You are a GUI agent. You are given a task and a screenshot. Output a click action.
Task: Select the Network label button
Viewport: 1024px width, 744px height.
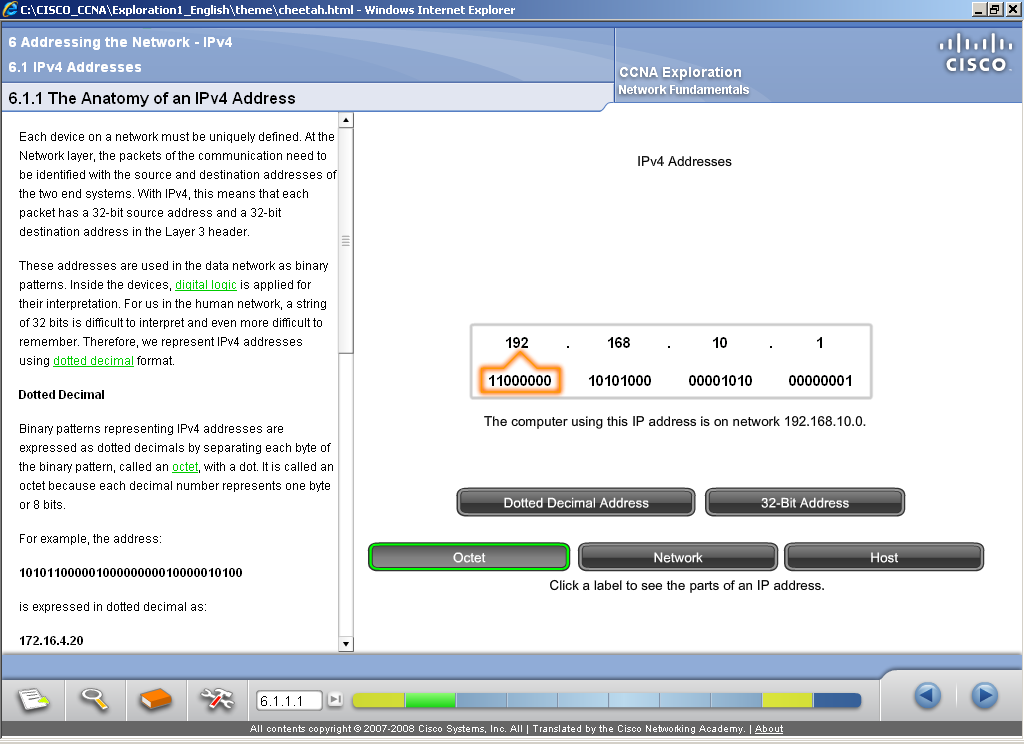[x=678, y=557]
